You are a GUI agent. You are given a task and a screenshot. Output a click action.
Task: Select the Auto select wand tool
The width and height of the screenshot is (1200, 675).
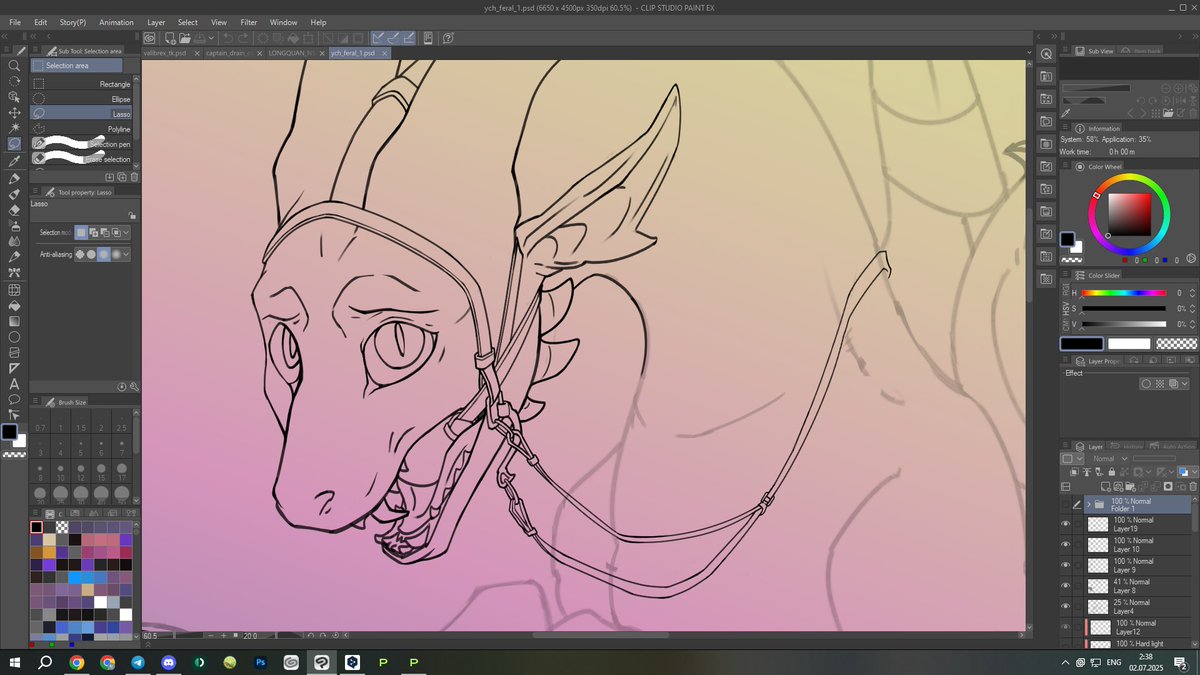tap(14, 128)
